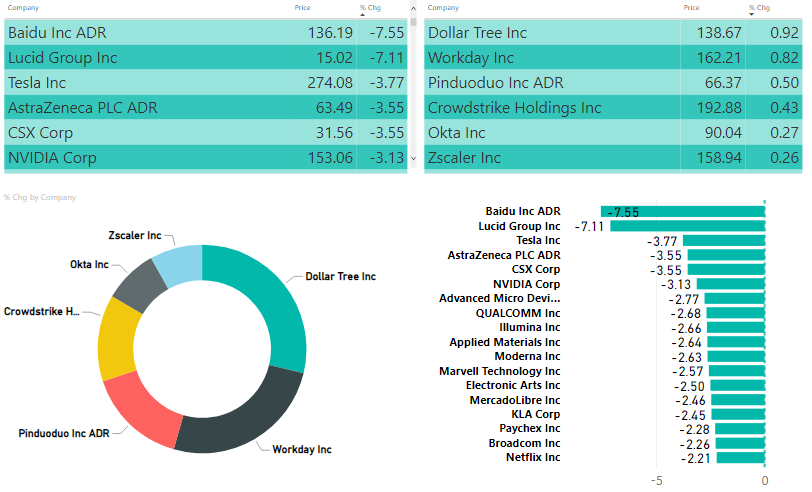Click the yellow Crowdstrike donut slice
This screenshot has height=492, width=812.
[x=117, y=339]
